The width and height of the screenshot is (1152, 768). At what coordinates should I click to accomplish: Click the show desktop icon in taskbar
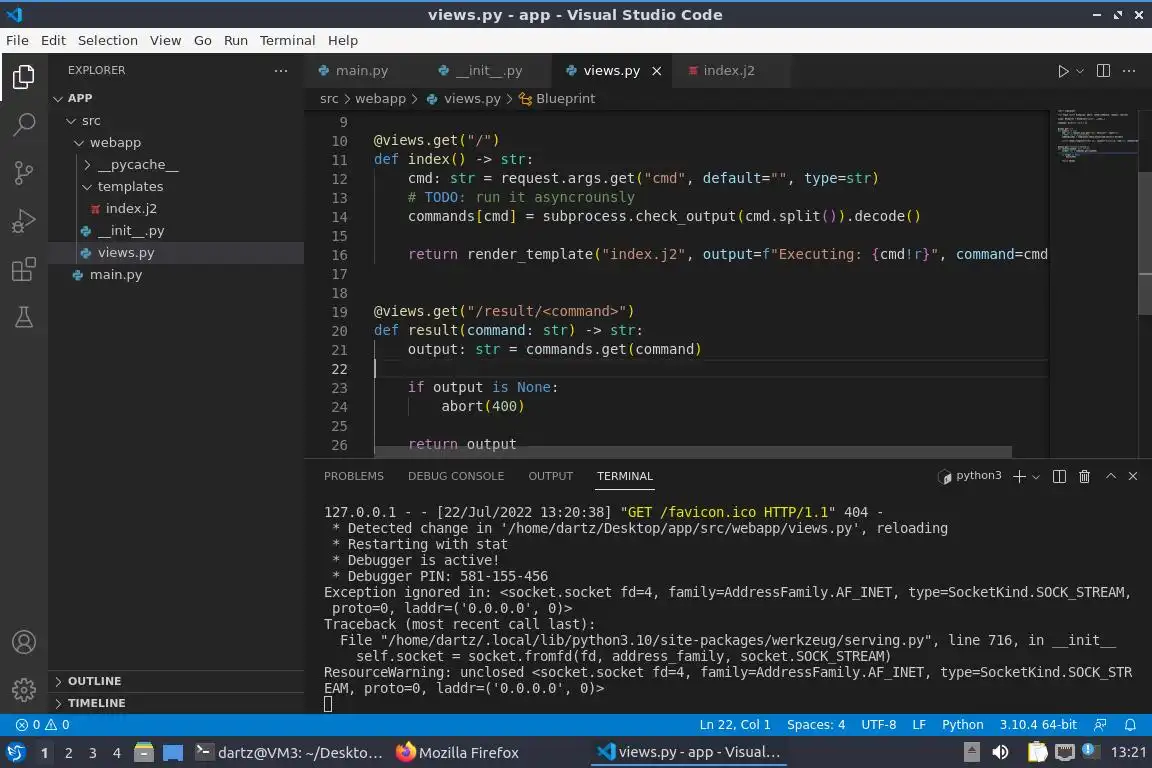pyautogui.click(x=173, y=753)
